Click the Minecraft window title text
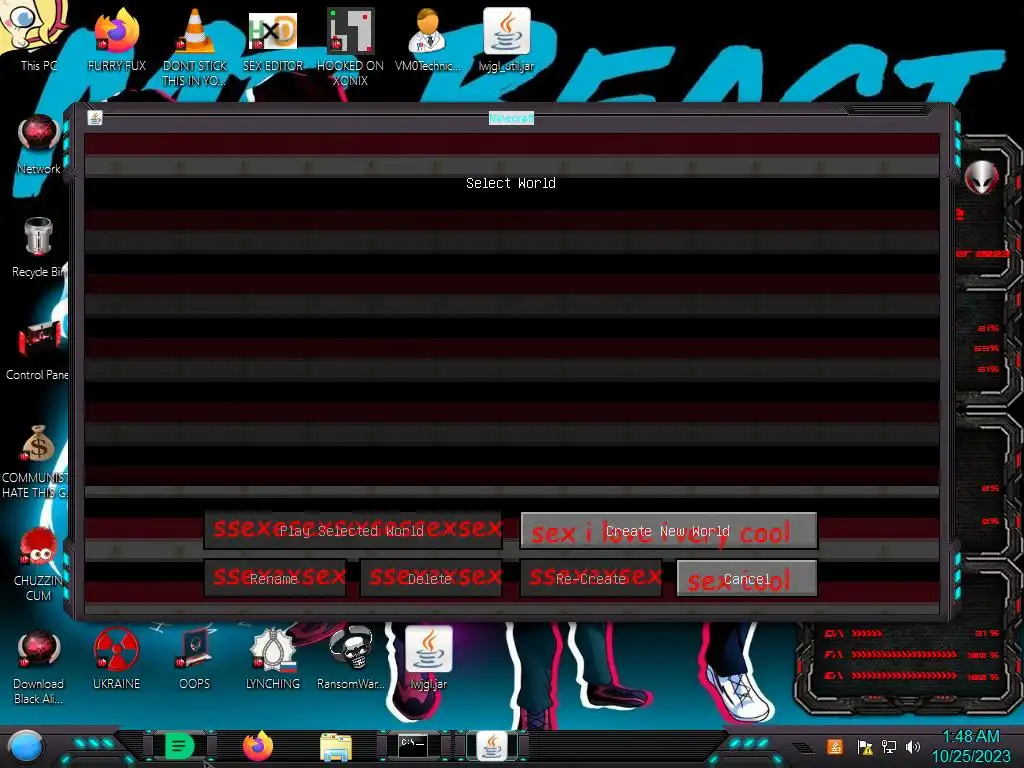 (511, 118)
